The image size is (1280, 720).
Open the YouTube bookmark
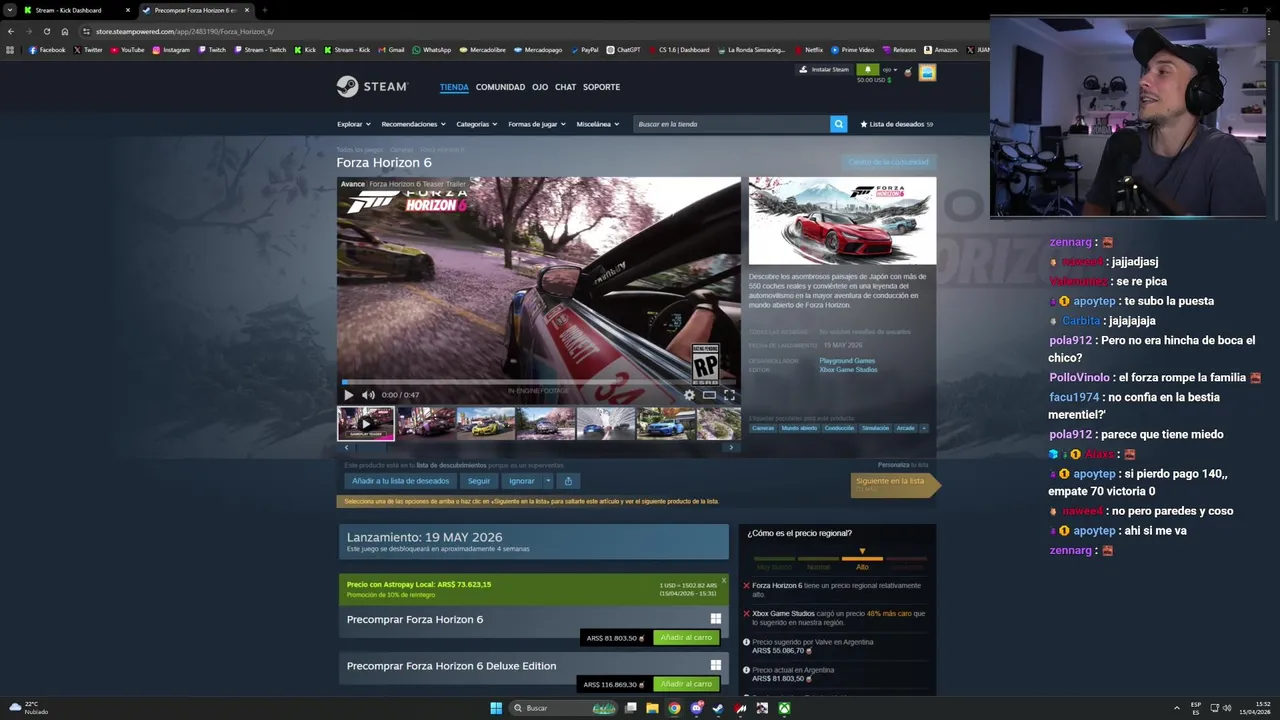click(127, 50)
